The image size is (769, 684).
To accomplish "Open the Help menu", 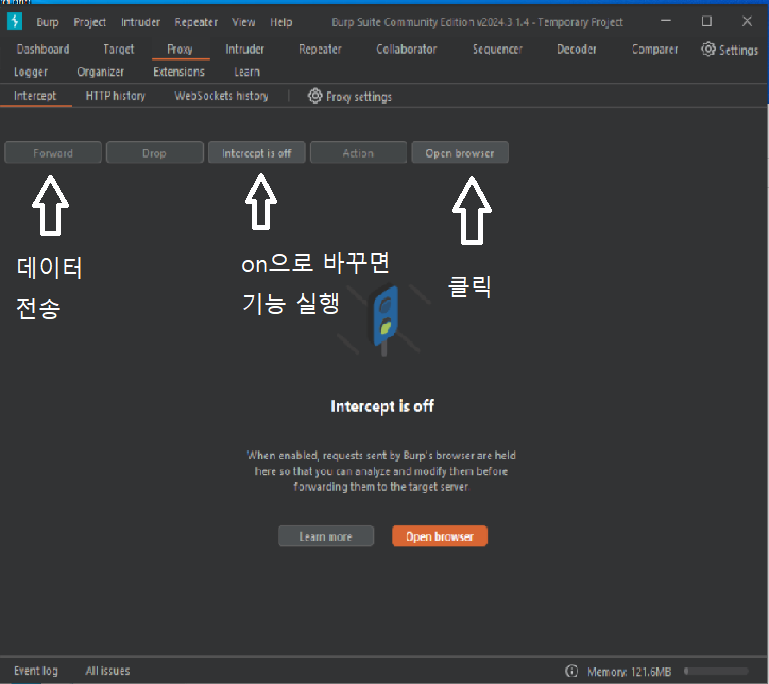I will coord(281,22).
